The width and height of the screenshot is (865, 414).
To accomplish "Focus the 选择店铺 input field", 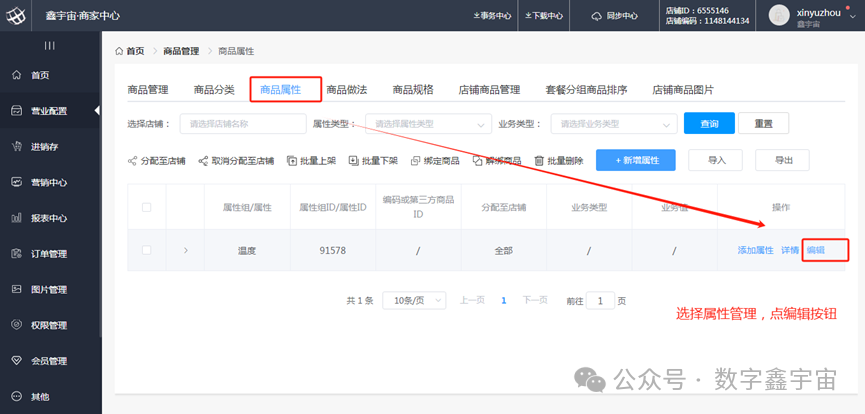I will [243, 124].
